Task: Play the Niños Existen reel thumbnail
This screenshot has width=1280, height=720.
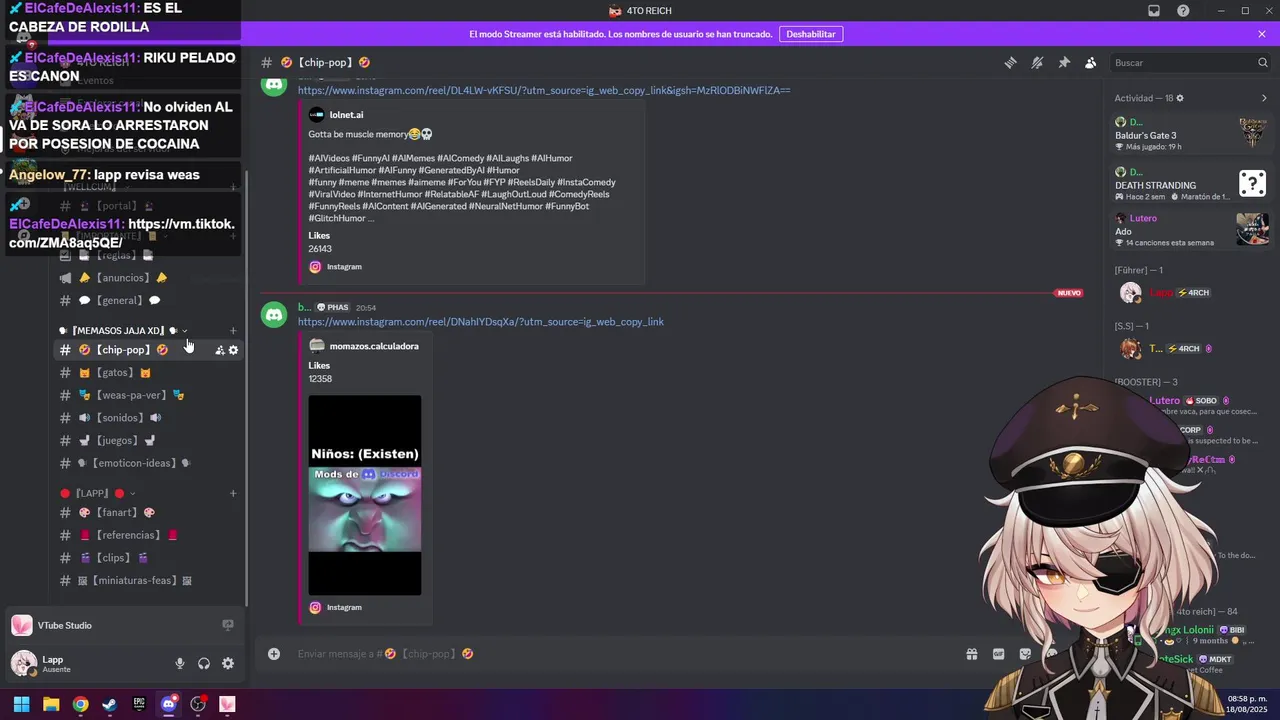Action: point(364,495)
